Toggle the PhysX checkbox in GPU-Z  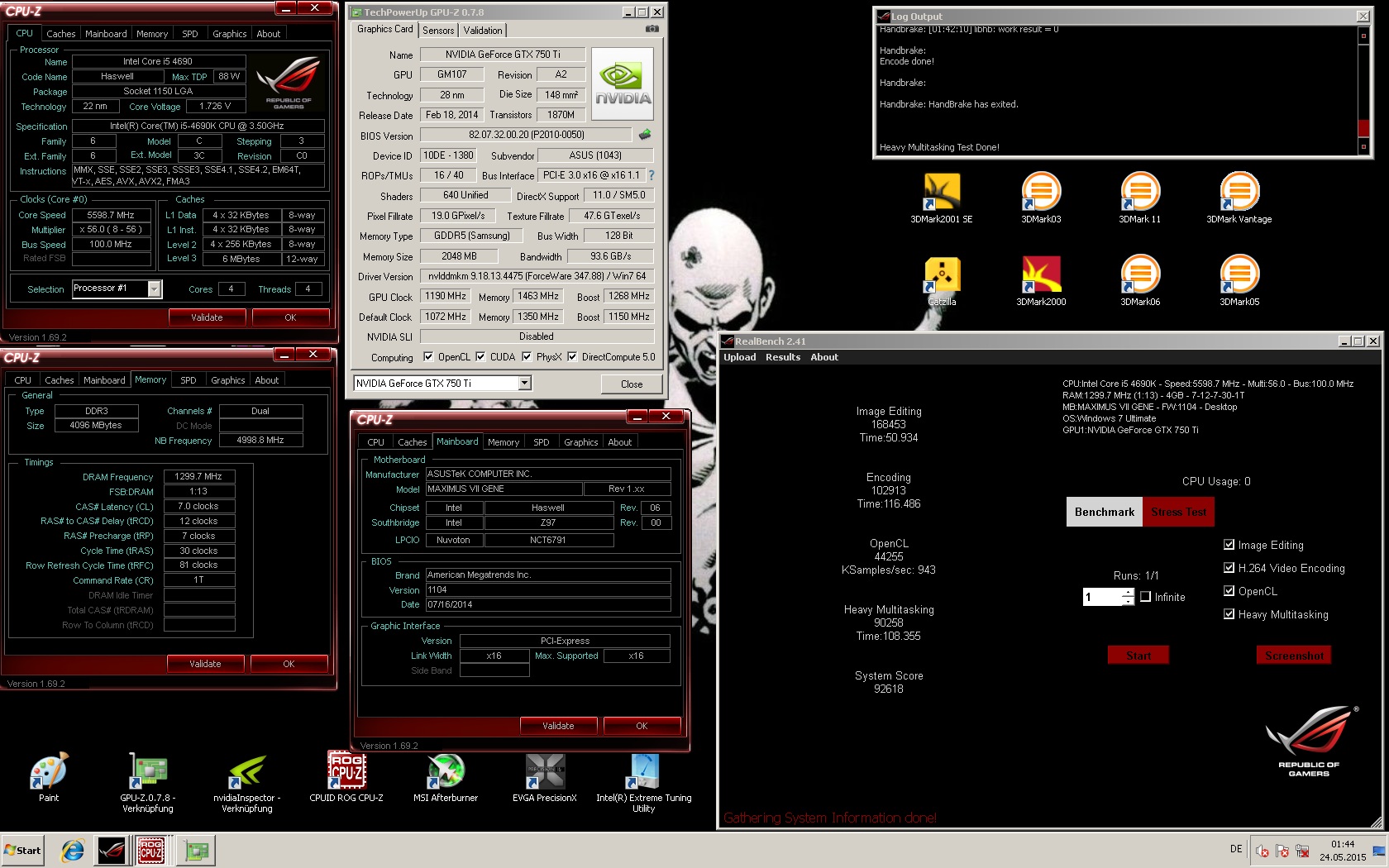tap(526, 357)
